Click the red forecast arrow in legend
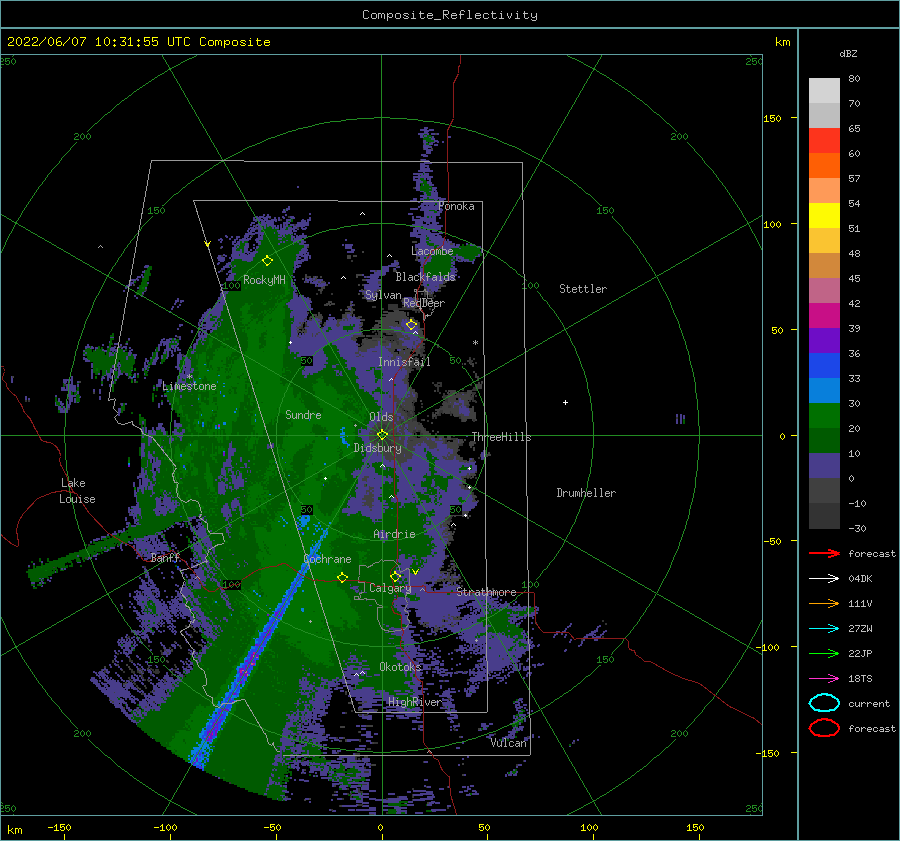The width and height of the screenshot is (900, 841). pos(824,553)
